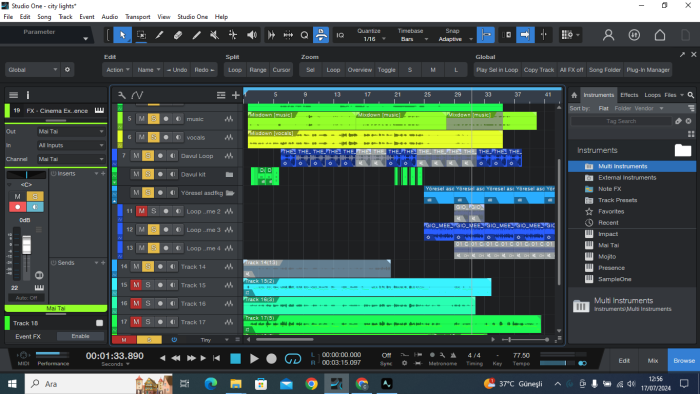Switch to the Files browser tab

[670, 95]
